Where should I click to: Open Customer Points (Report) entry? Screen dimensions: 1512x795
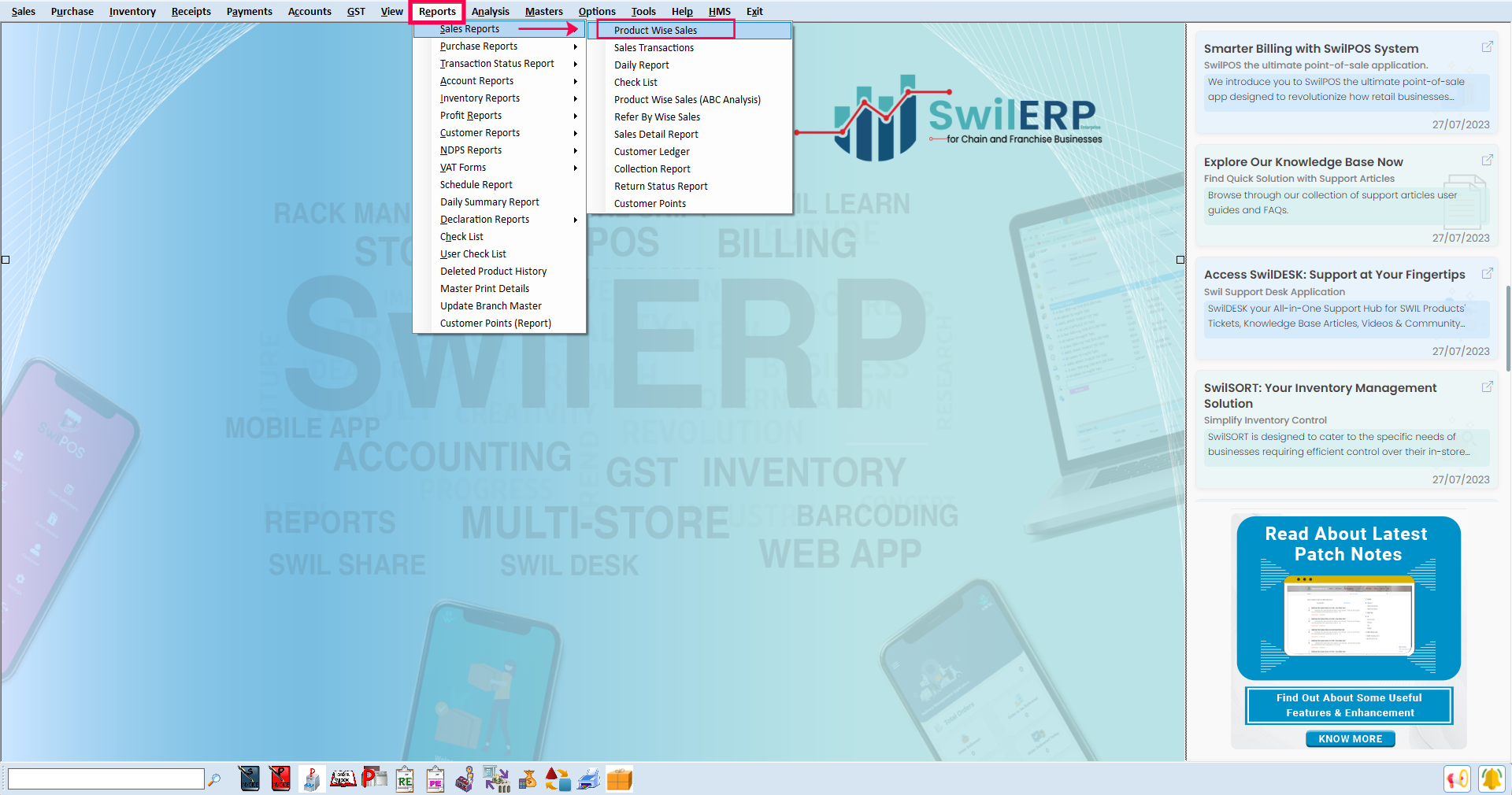tap(499, 324)
